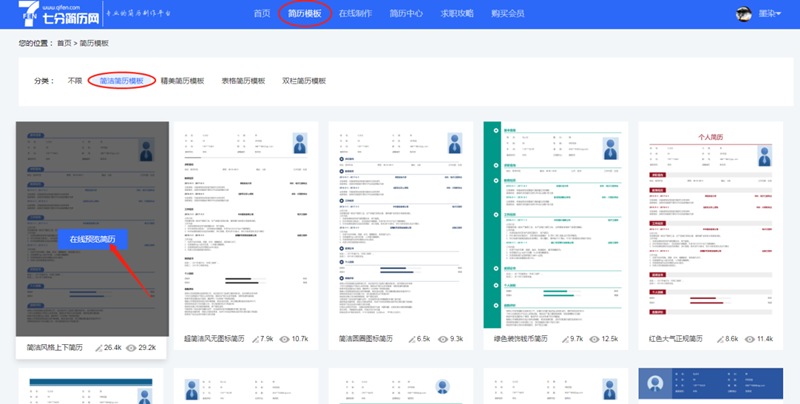Click the 8.6k usage count
This screenshot has height=404, width=800.
point(732,339)
